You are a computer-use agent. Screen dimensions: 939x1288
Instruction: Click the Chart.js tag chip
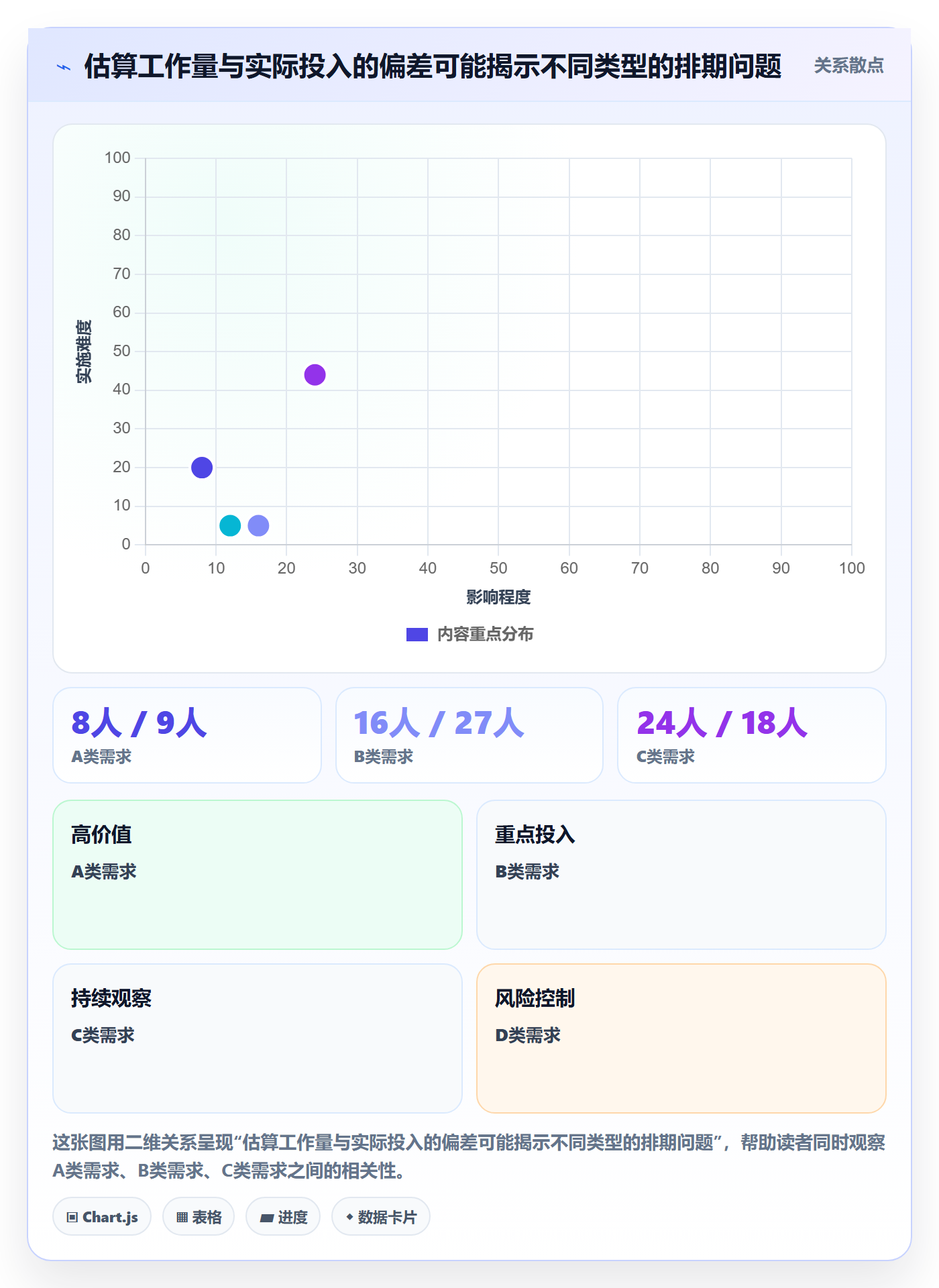click(102, 1216)
